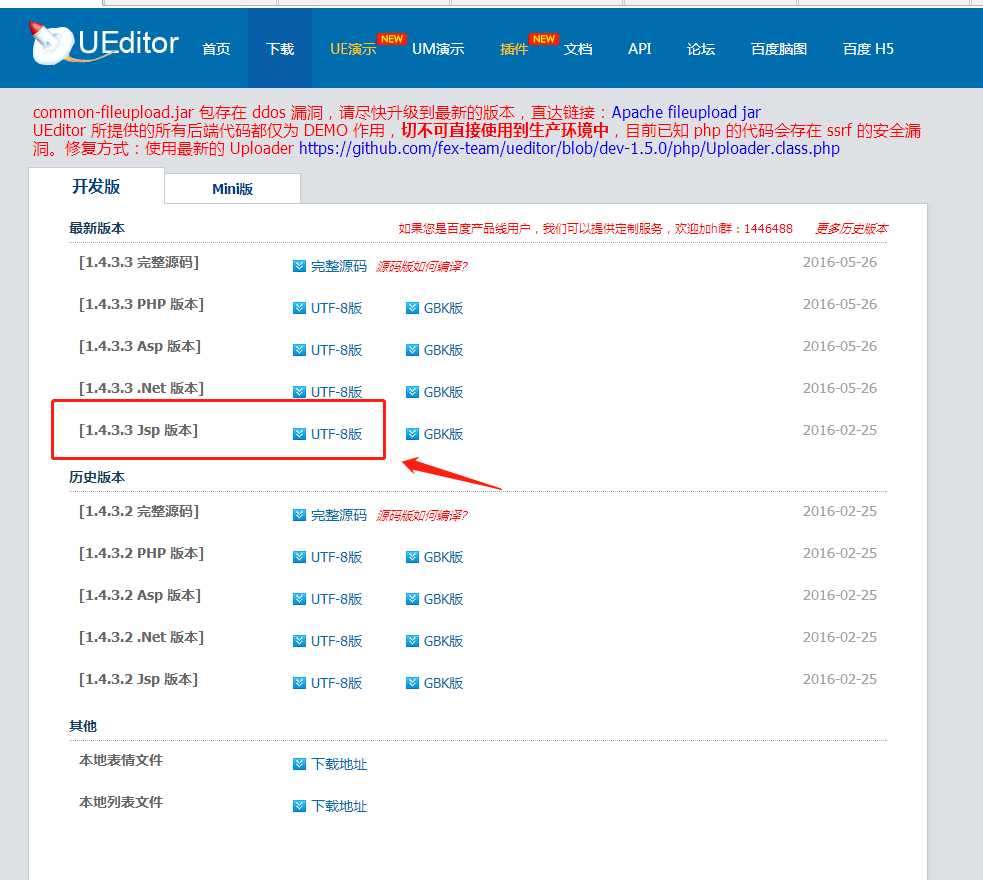Image resolution: width=983 pixels, height=880 pixels.
Task: Click 下载地址 for 本地表情文件
Action: pos(339,764)
